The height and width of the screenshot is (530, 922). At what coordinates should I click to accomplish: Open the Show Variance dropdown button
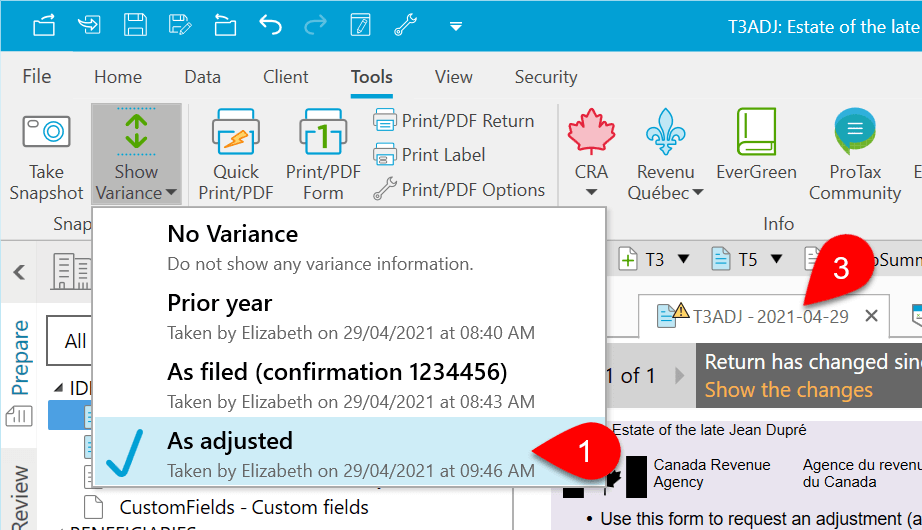coord(136,156)
